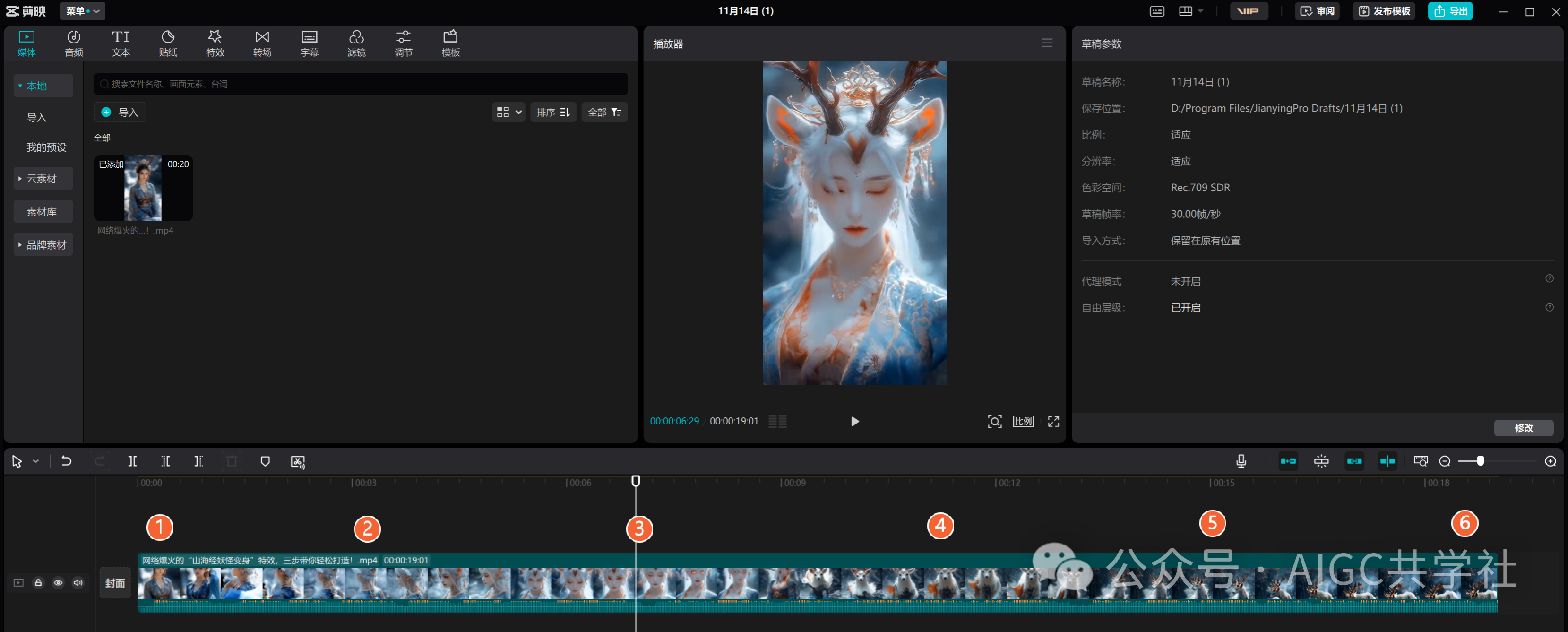Click the timeline zoom out icon

(x=1444, y=461)
